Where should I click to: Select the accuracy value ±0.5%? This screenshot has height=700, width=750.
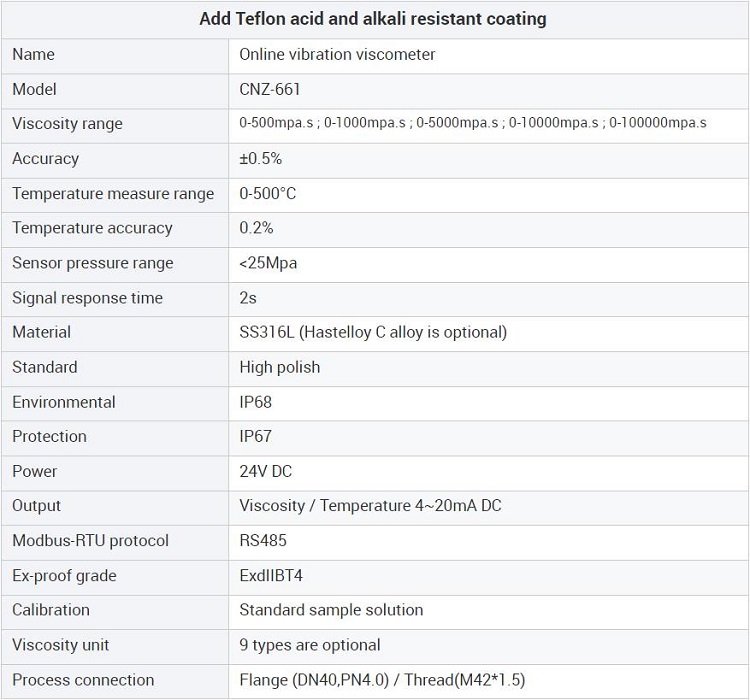(261, 159)
